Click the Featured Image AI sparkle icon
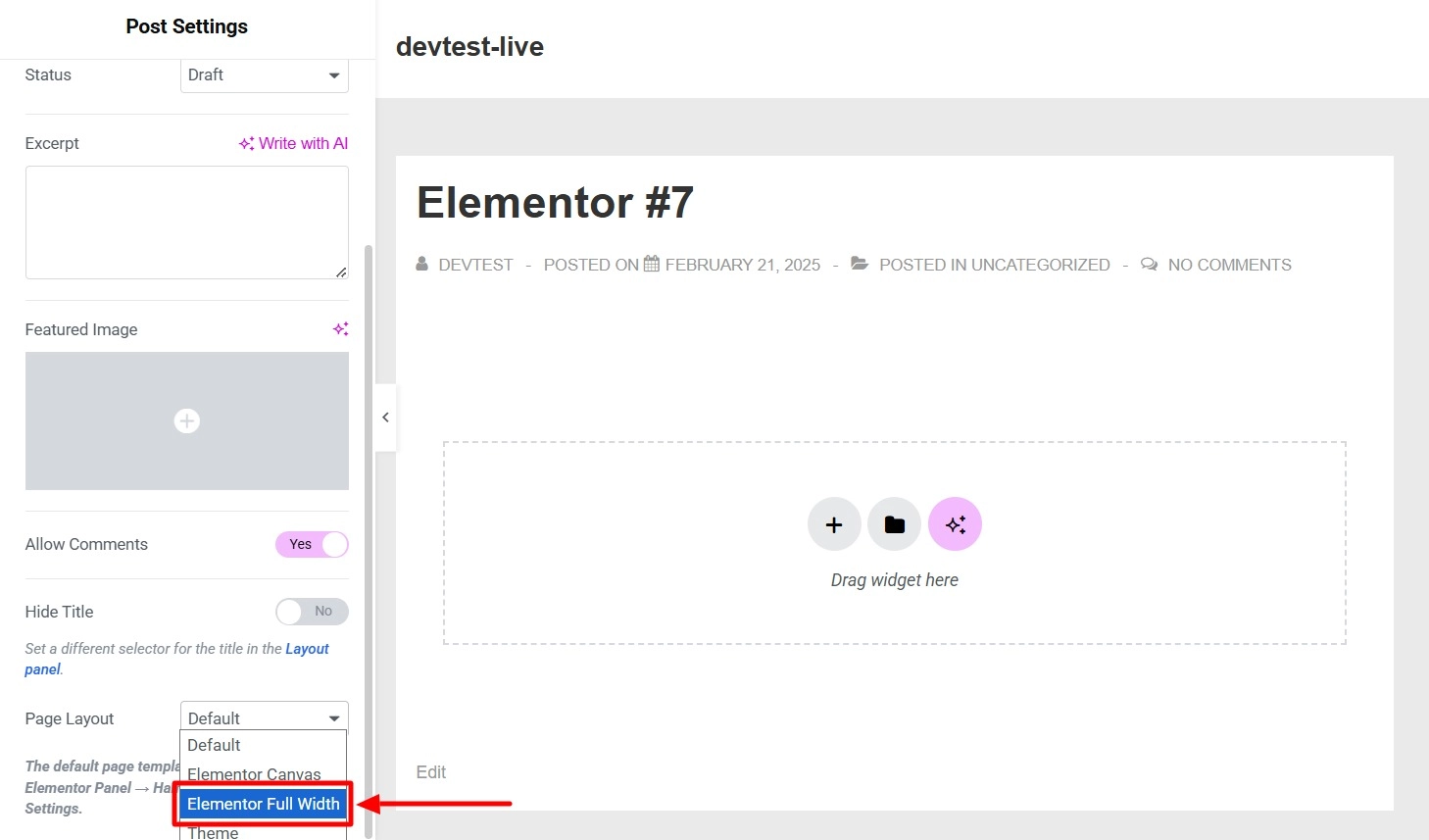This screenshot has height=840, width=1429. [x=340, y=329]
